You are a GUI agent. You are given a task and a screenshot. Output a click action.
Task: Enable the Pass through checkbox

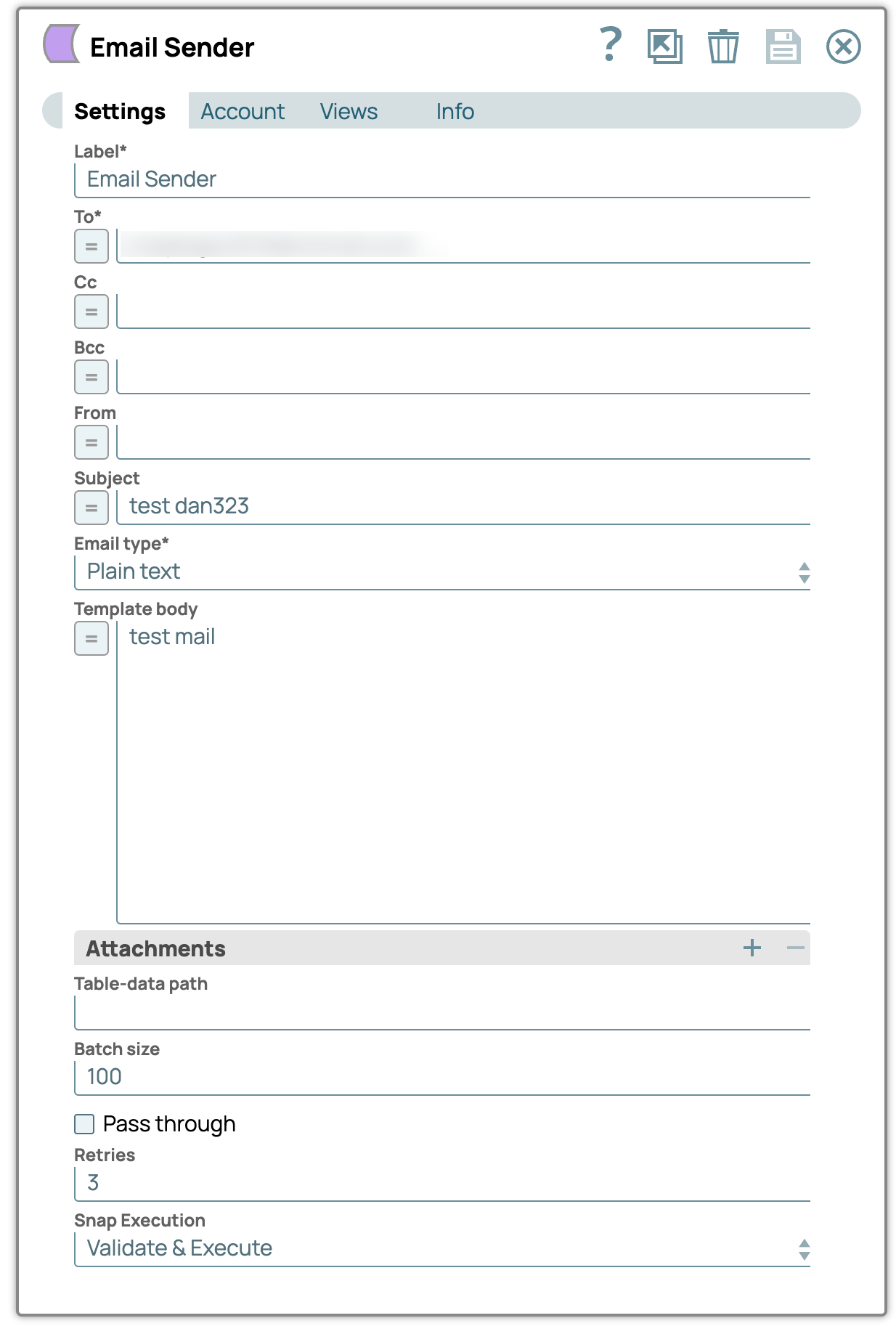[x=85, y=1124]
